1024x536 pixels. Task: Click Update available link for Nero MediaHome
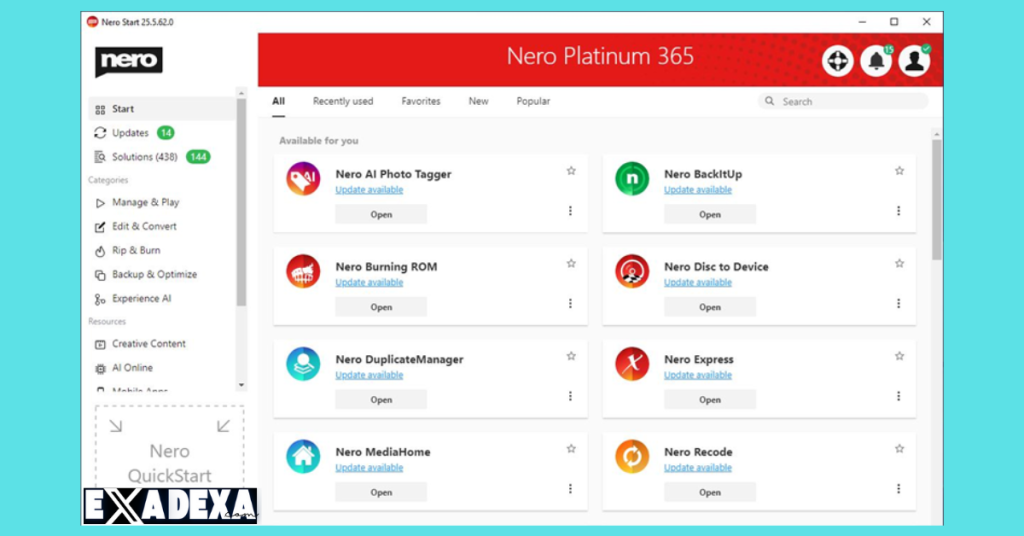coord(369,468)
